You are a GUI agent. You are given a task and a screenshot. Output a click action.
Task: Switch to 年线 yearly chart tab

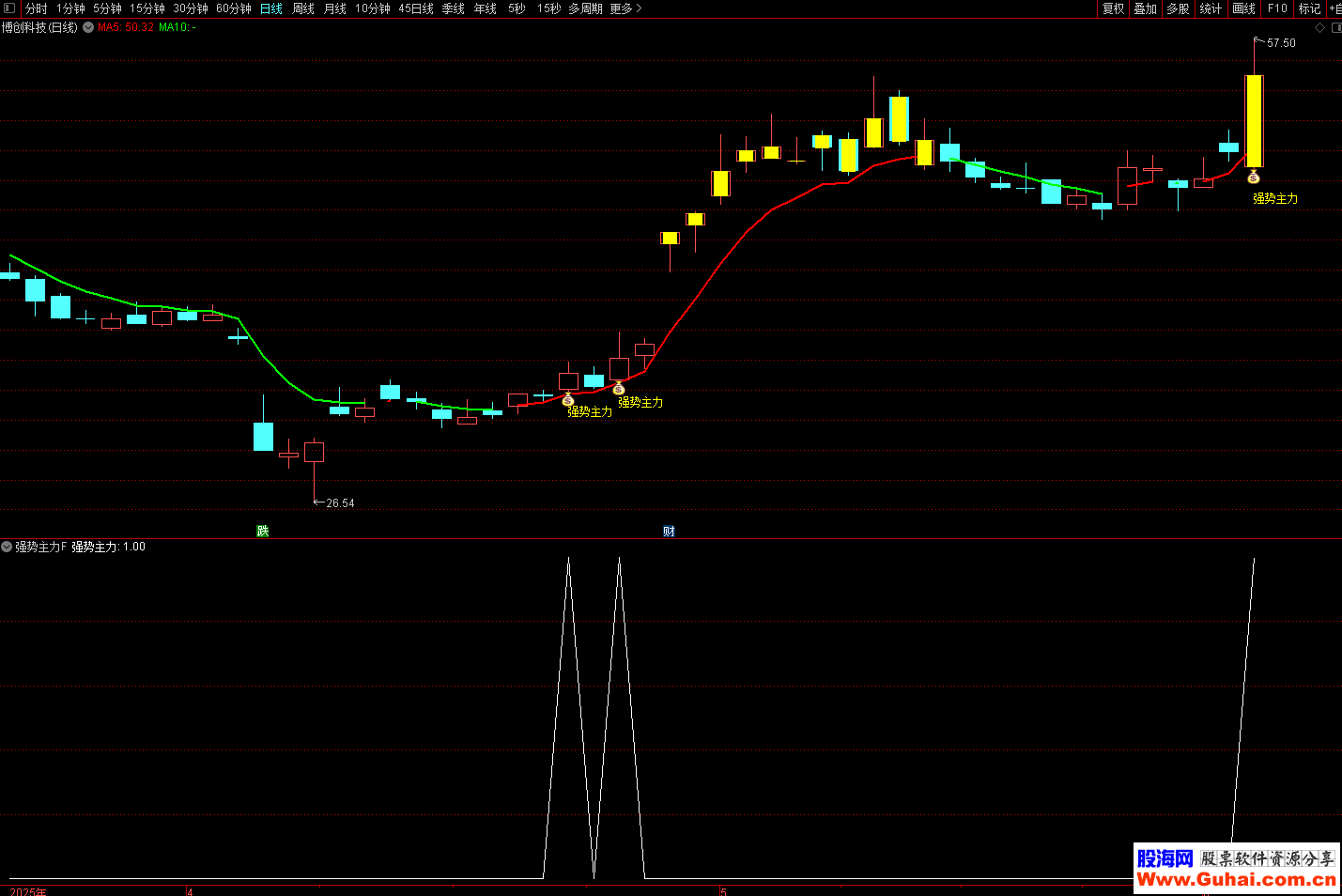click(486, 8)
